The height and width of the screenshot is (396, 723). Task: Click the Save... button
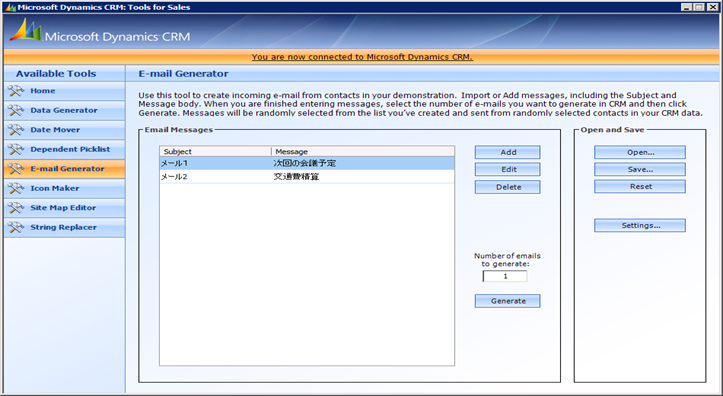[640, 169]
